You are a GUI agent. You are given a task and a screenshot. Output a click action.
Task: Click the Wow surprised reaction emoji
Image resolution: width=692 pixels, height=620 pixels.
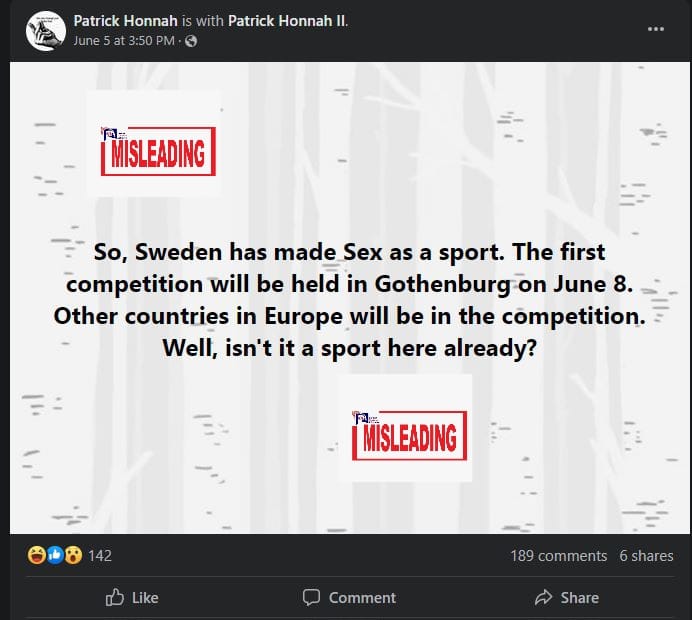[x=72, y=555]
